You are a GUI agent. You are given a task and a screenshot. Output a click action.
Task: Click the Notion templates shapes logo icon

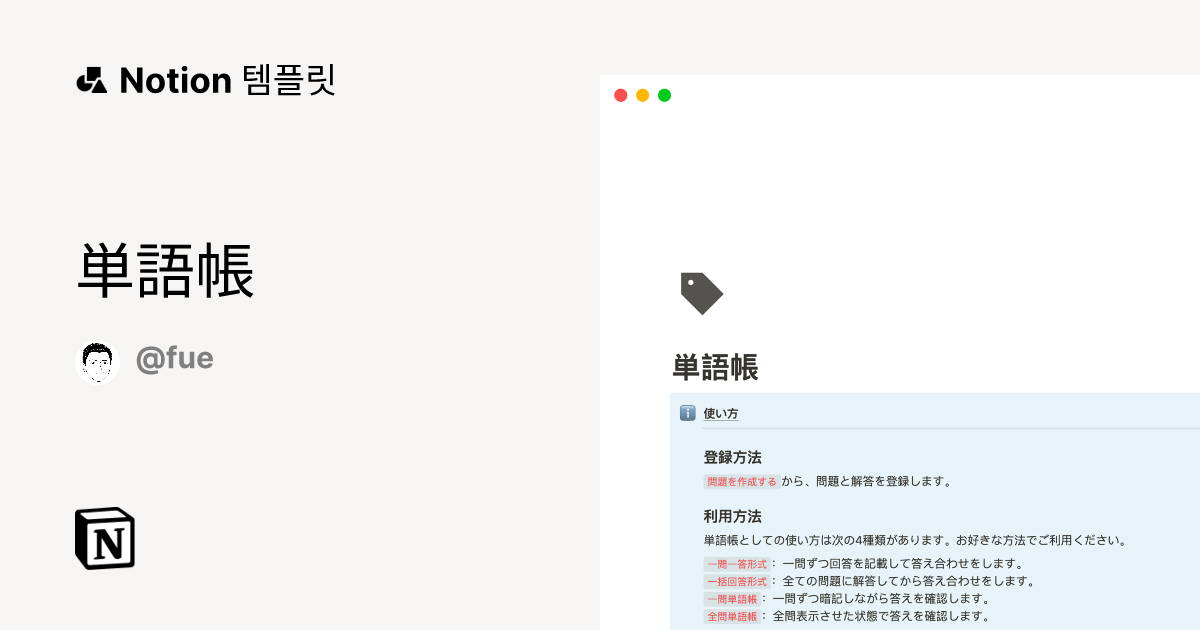91,80
